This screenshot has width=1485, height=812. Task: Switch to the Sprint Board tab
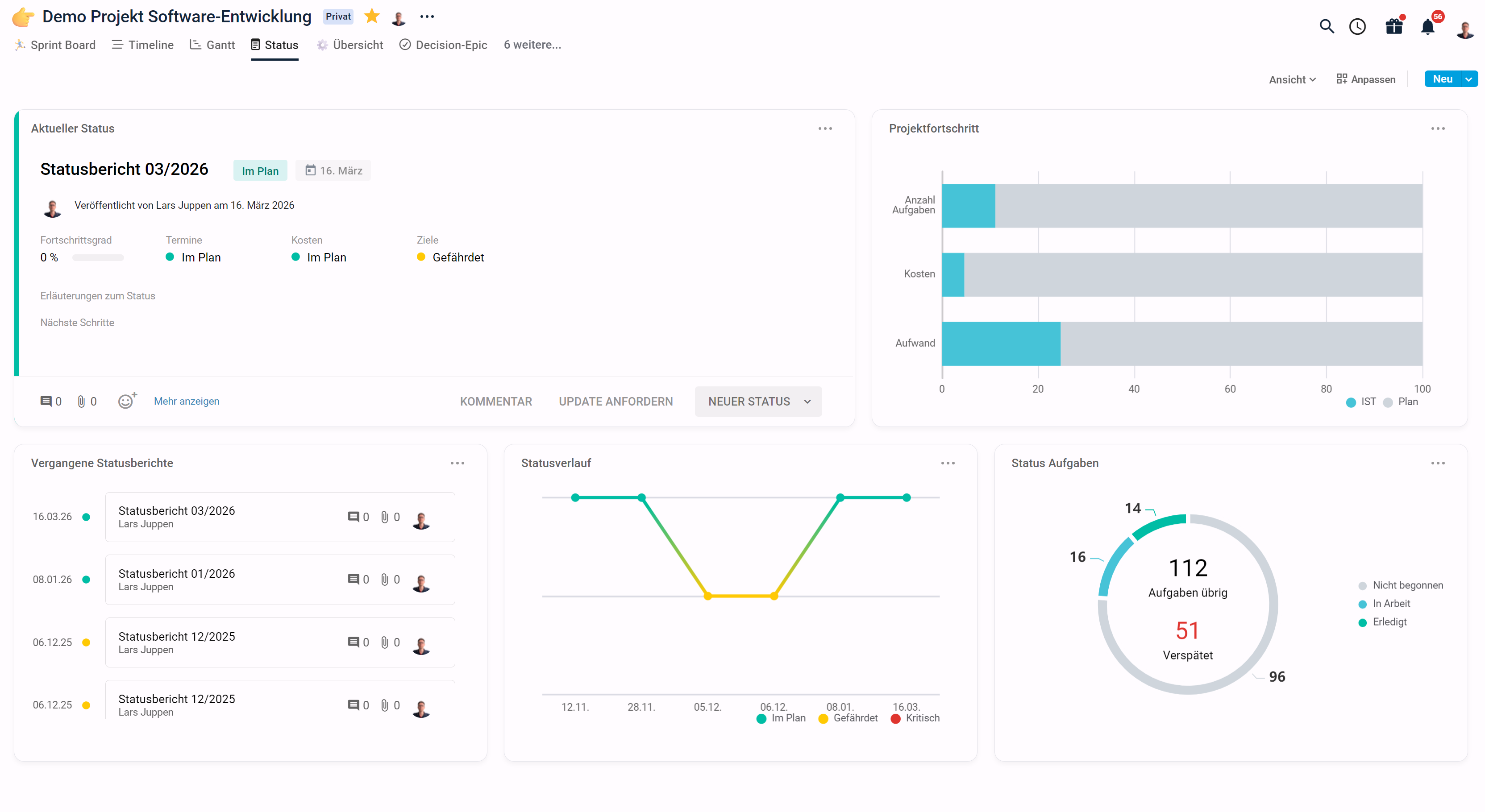[x=55, y=45]
